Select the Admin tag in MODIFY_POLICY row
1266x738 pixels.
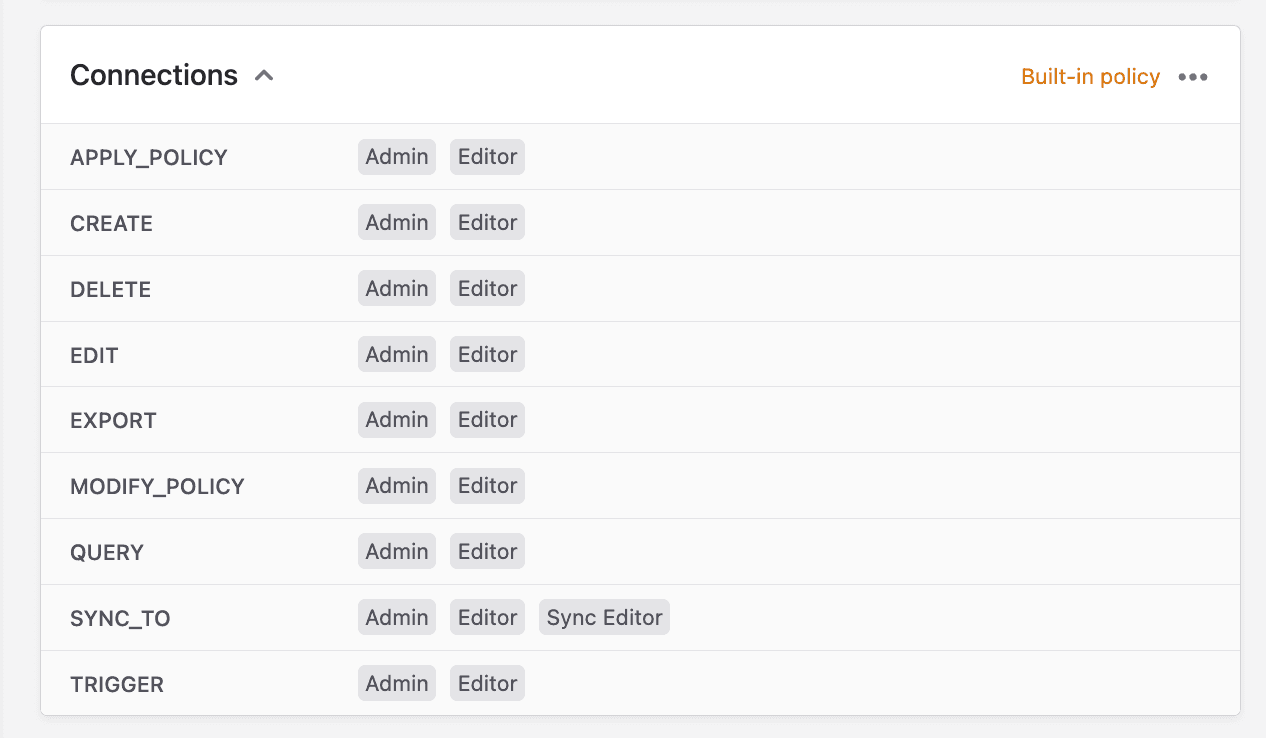[397, 486]
